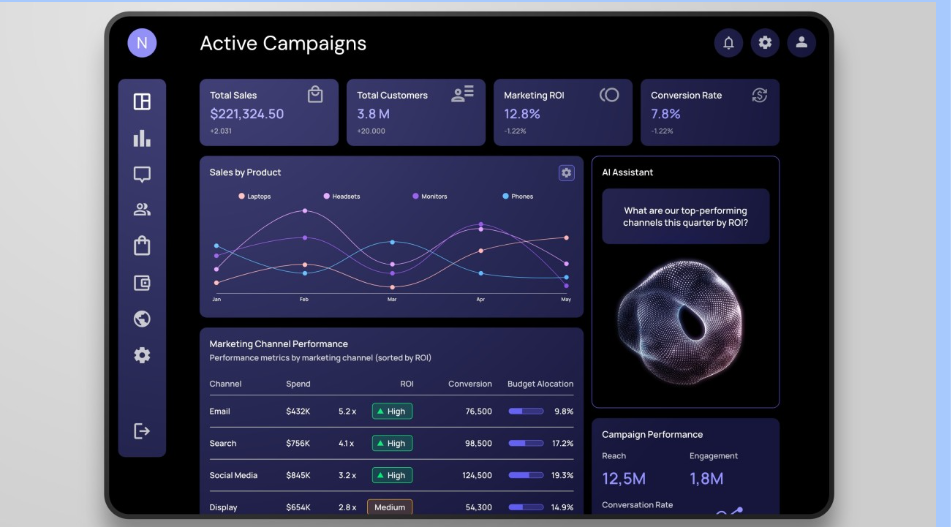Sort table by Spend column header
This screenshot has width=952, height=527.
298,384
